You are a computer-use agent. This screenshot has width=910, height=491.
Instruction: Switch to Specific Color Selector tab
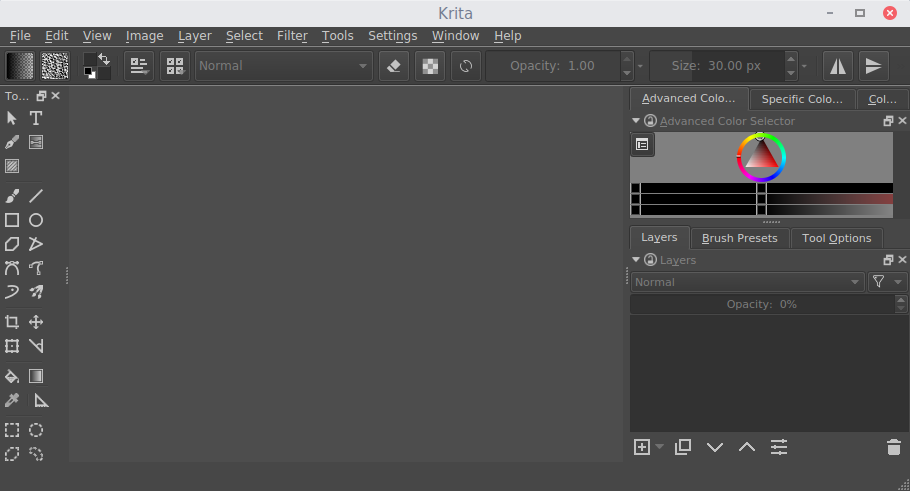[802, 99]
